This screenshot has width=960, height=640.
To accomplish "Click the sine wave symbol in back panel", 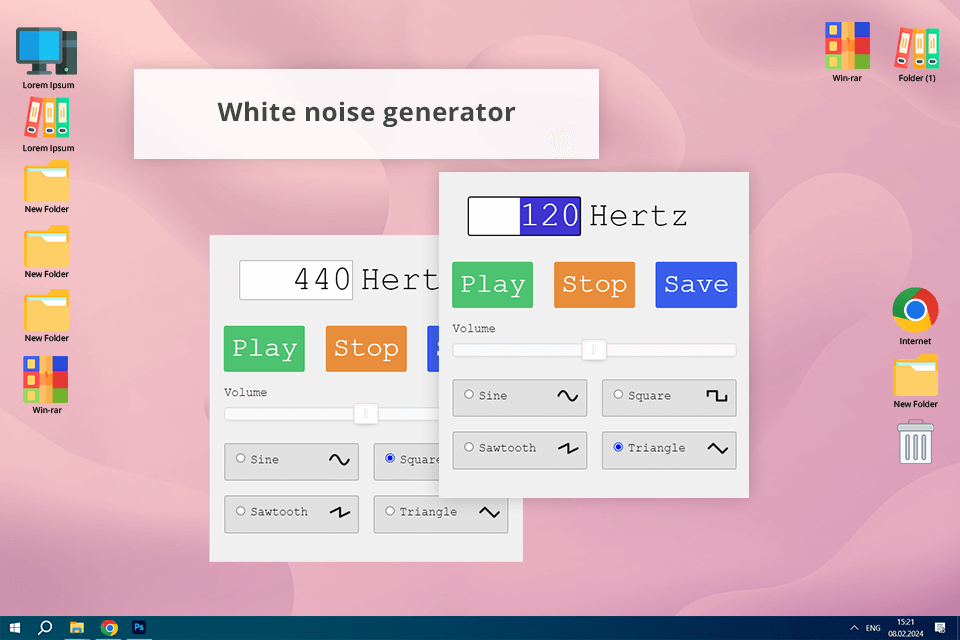I will pyautogui.click(x=339, y=459).
